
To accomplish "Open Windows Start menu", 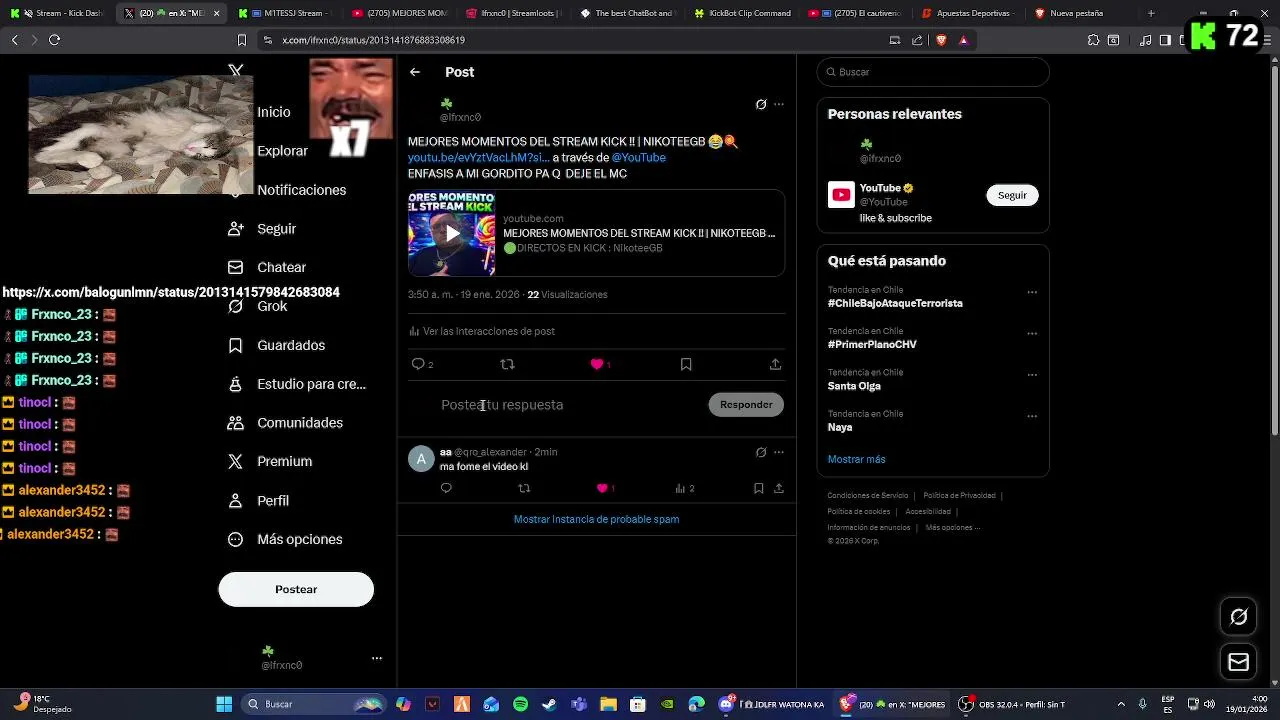I will (x=224, y=704).
